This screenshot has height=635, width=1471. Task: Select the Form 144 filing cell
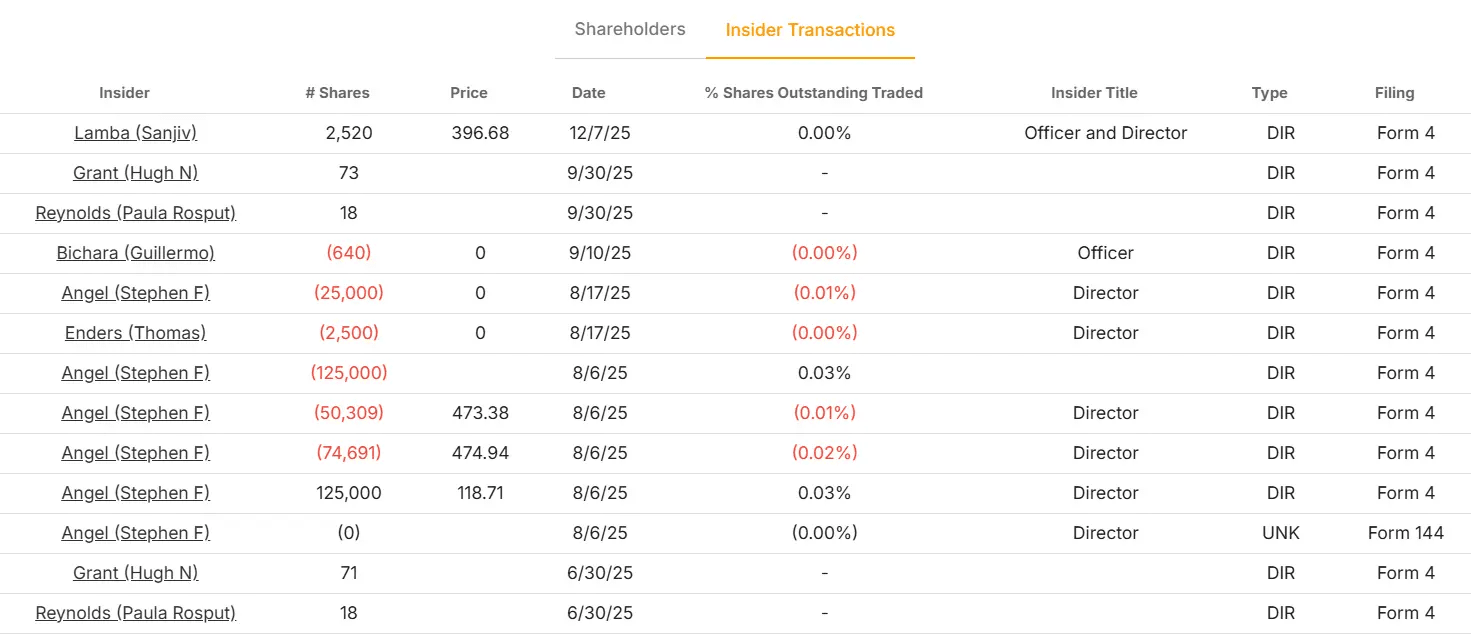(x=1405, y=533)
